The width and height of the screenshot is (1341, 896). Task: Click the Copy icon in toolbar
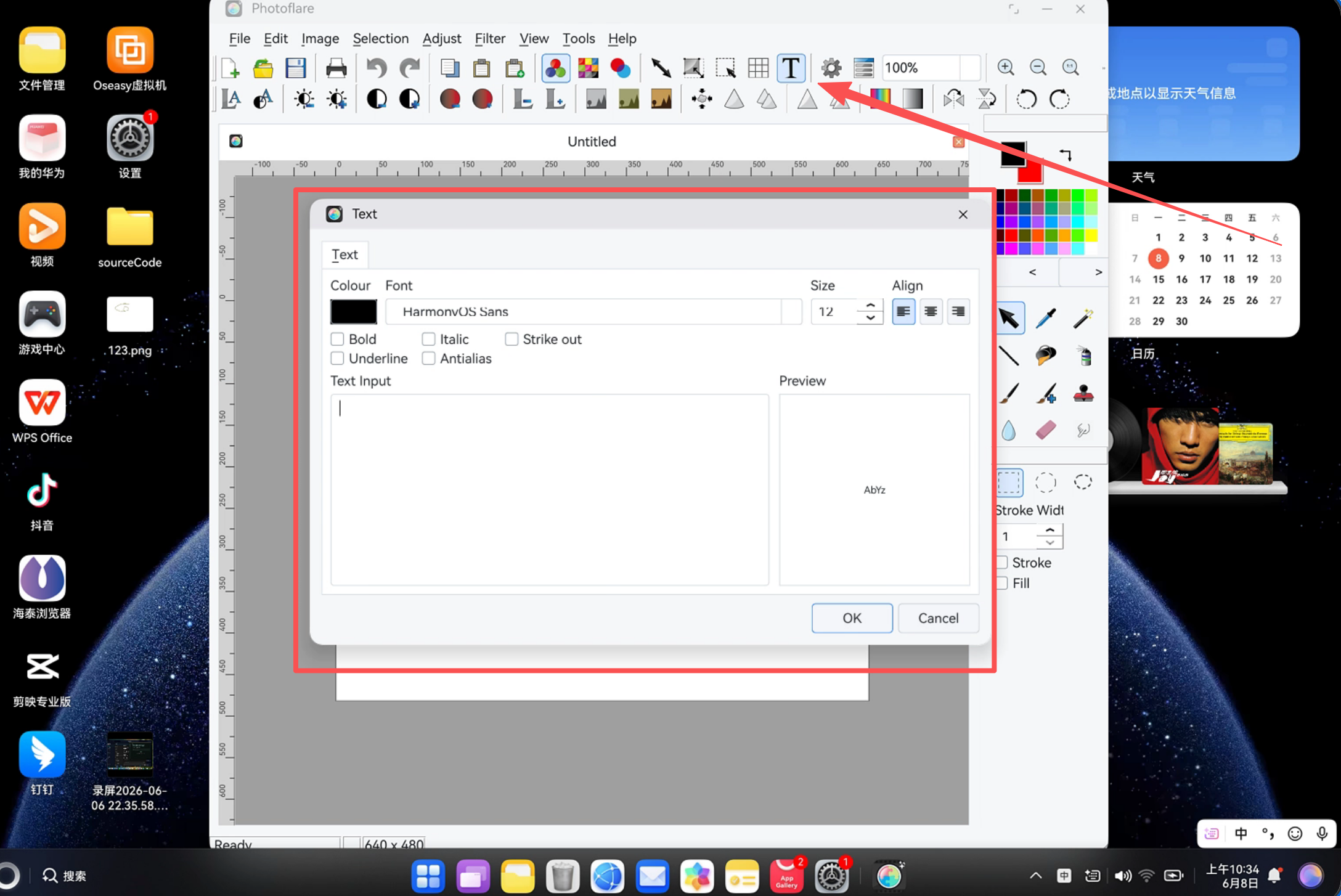(x=450, y=68)
